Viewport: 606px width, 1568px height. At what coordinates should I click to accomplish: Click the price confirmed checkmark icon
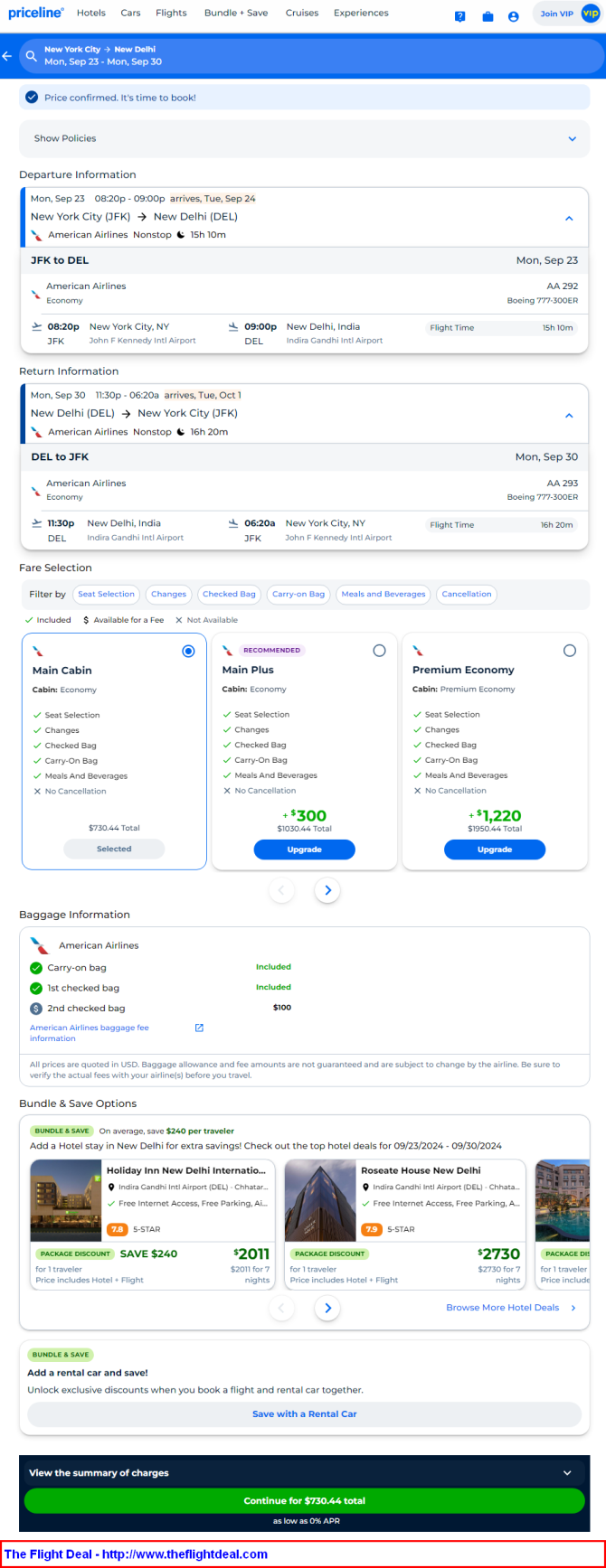coord(32,98)
